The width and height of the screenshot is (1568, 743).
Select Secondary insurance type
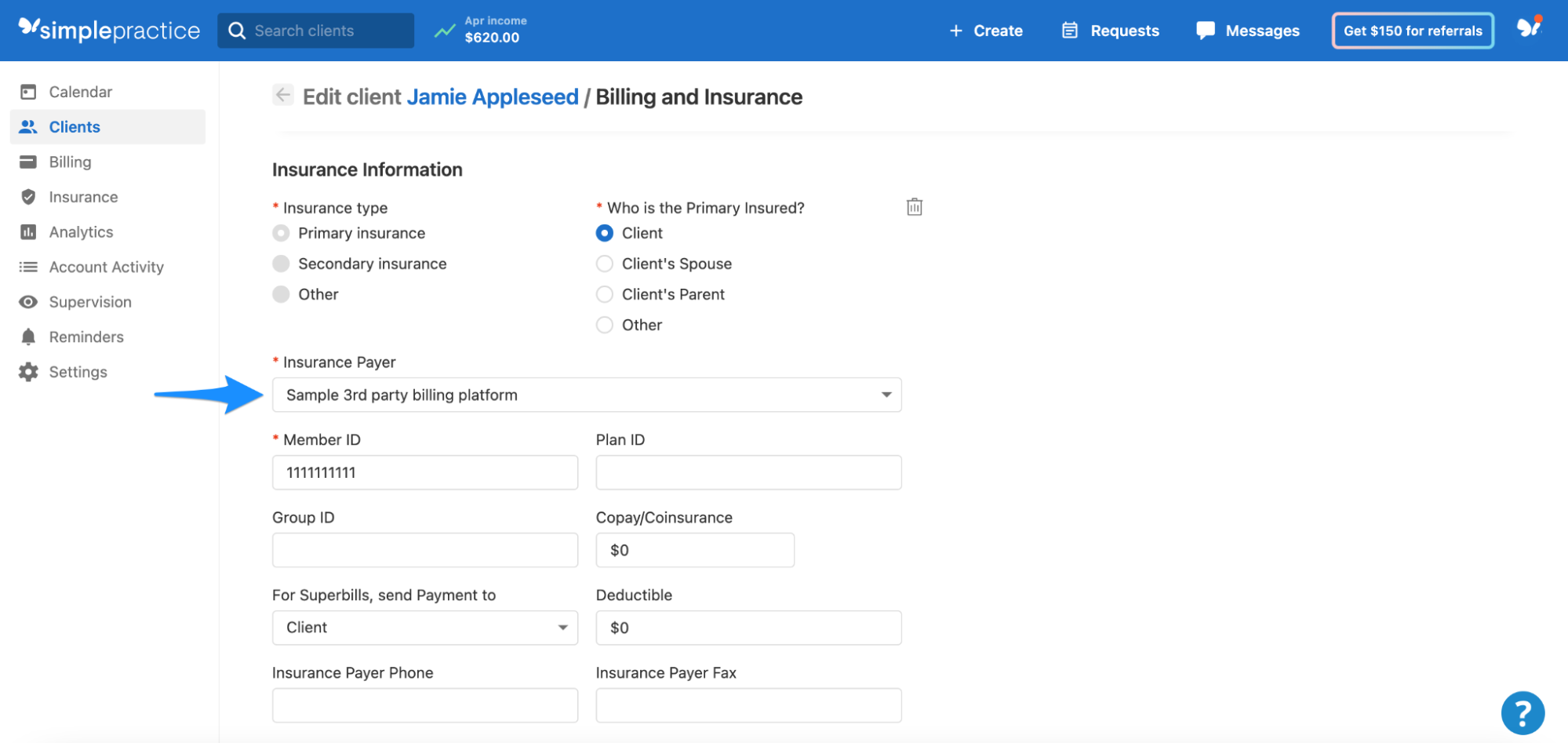(280, 263)
